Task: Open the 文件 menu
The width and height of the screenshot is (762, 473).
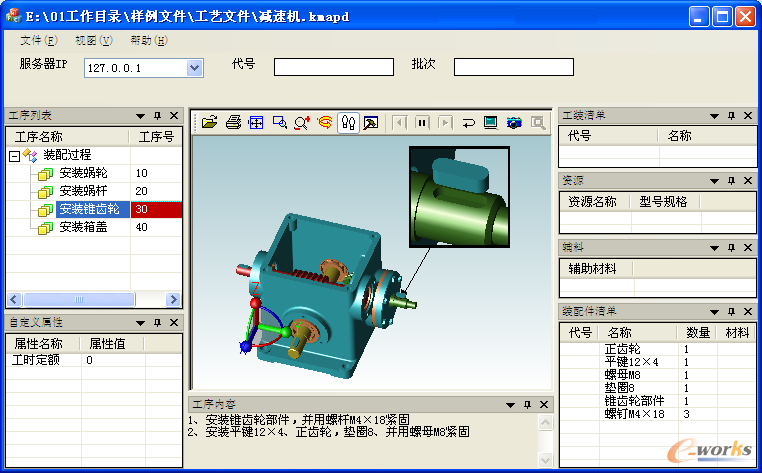Action: click(38, 41)
